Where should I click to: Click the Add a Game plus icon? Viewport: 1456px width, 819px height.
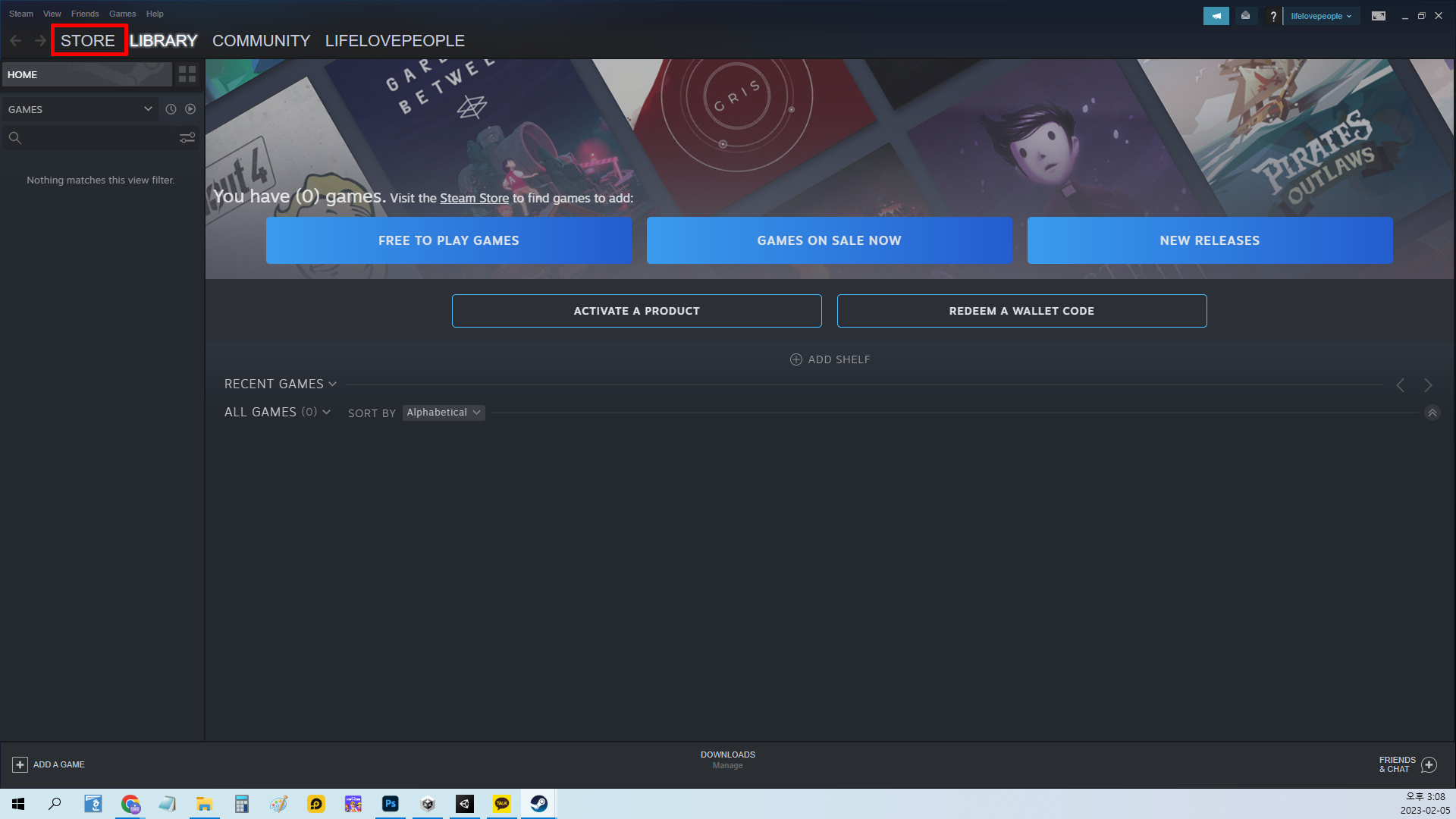(x=20, y=764)
